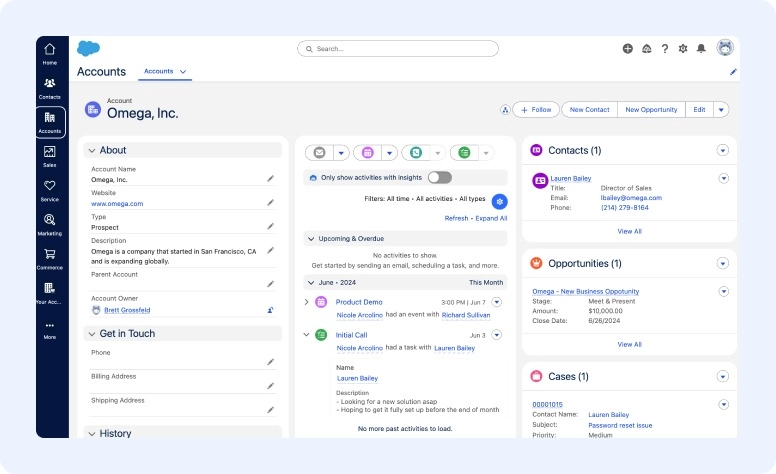Open the Accounts tab dropdown
Viewport: 776px width, 474px height.
[183, 72]
